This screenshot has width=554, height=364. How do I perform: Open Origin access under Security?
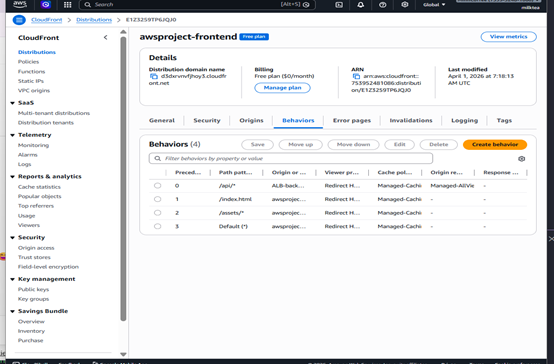[x=36, y=248]
